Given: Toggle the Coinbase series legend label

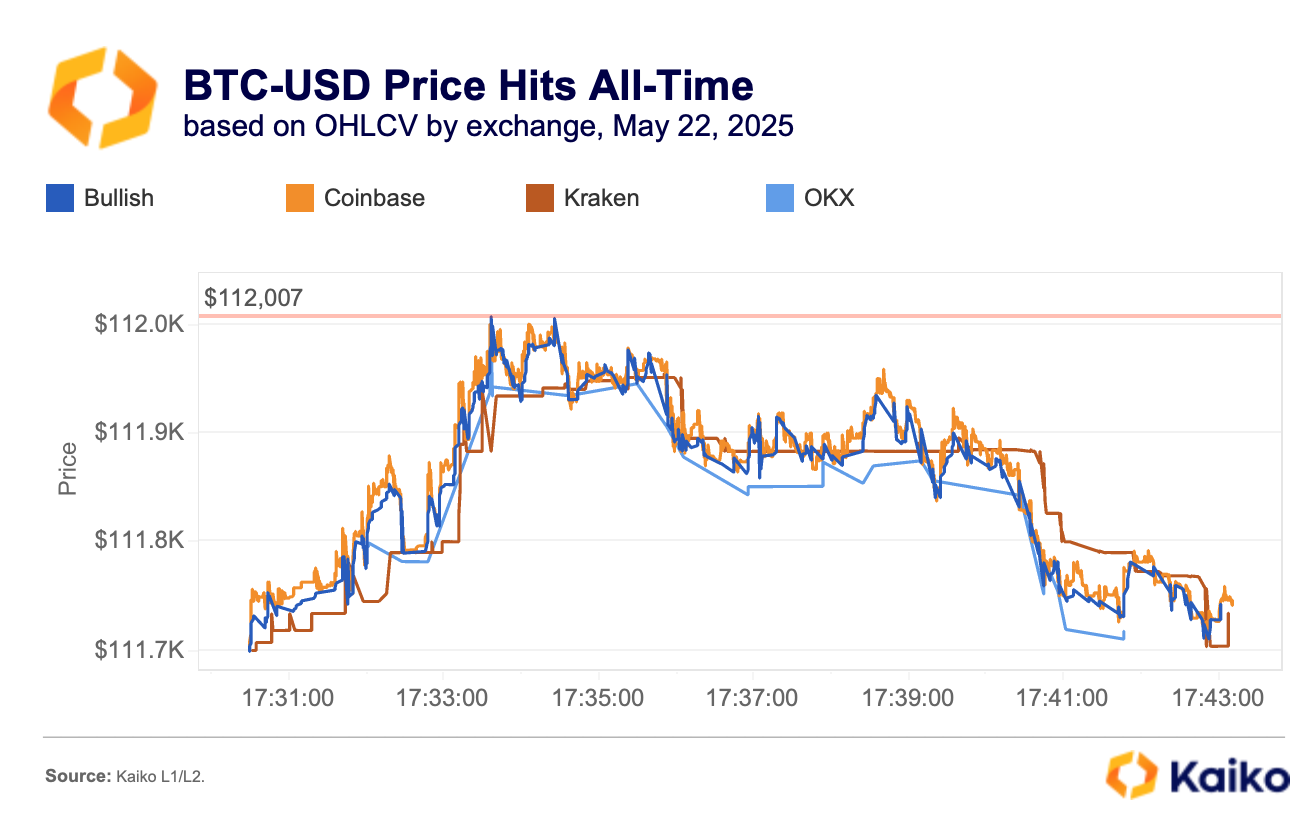Looking at the screenshot, I should pyautogui.click(x=374, y=198).
